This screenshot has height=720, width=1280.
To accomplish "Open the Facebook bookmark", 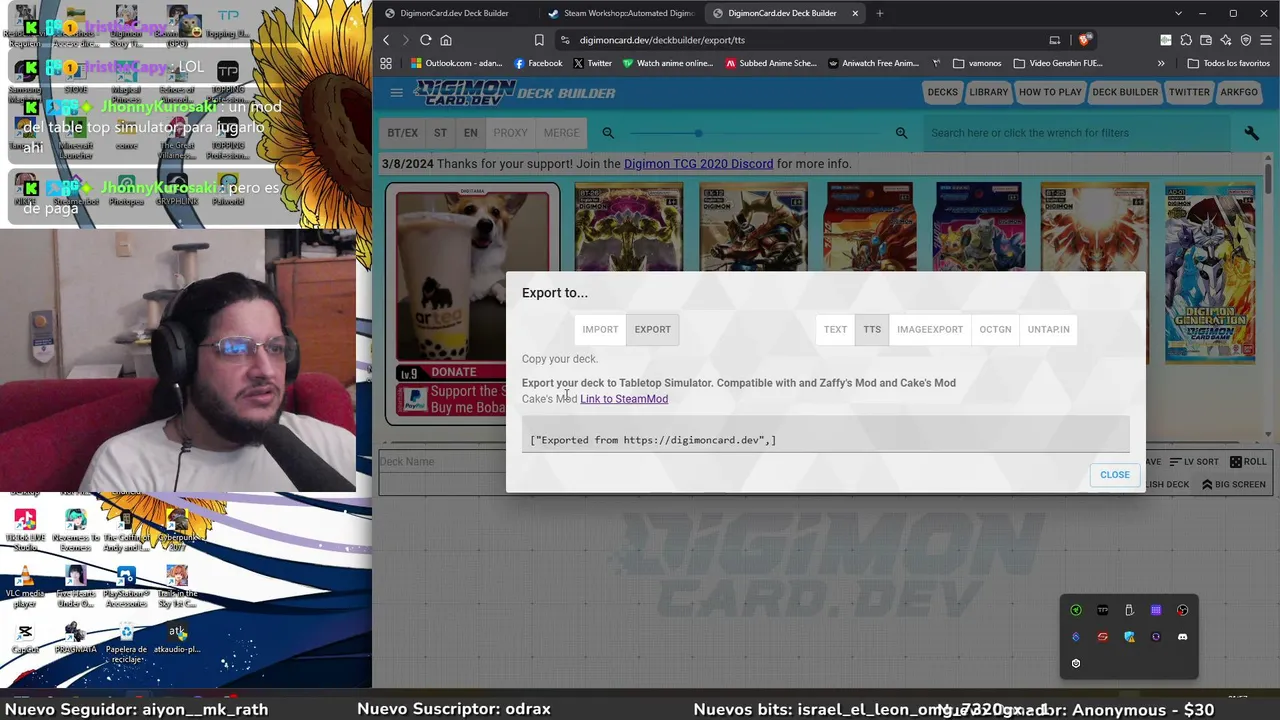I will pos(537,63).
